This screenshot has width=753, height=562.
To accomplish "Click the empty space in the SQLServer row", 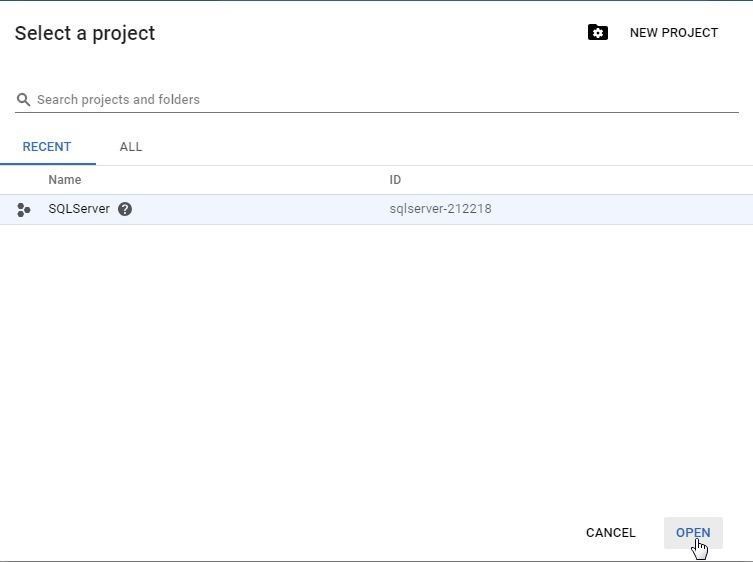I will [x=260, y=209].
